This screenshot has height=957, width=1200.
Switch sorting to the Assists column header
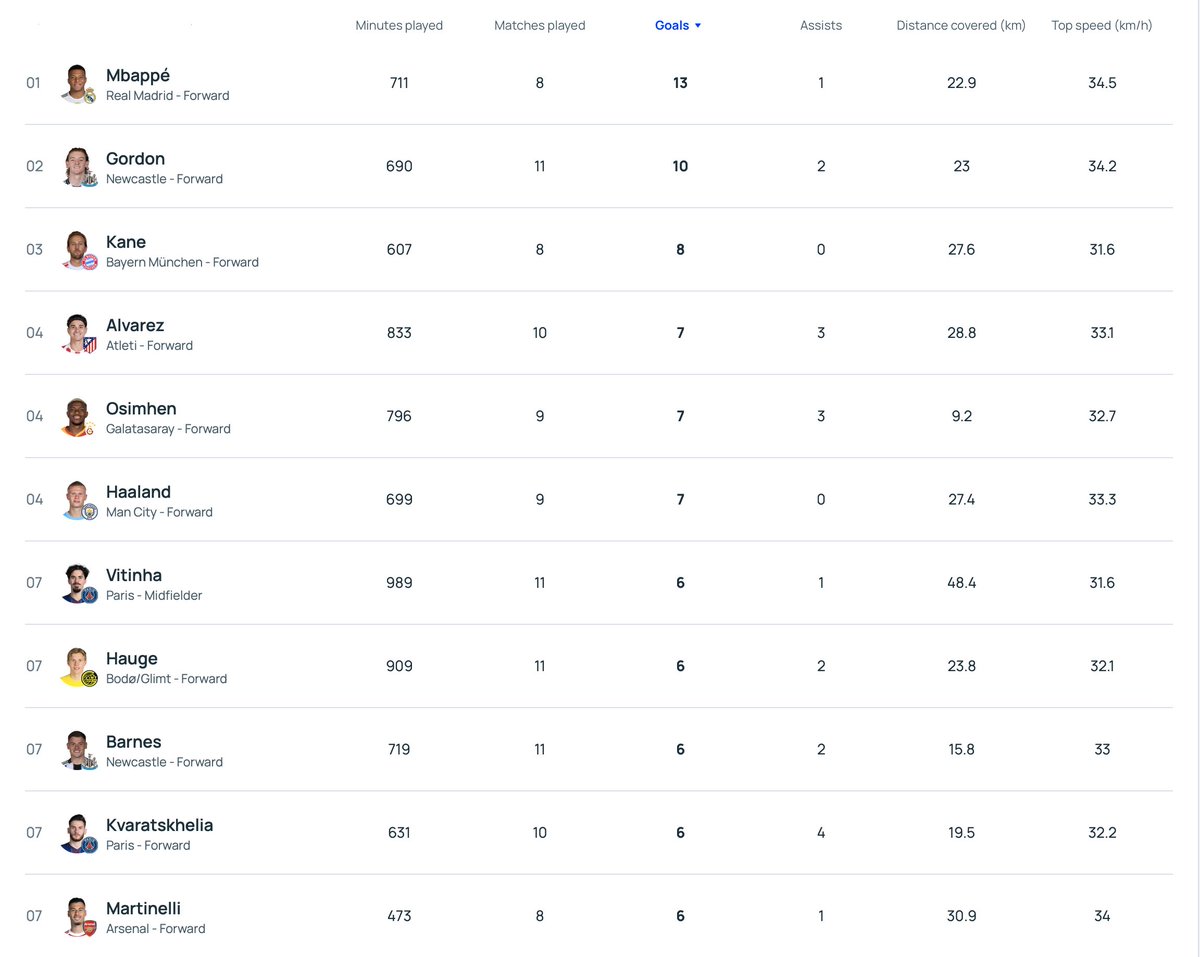(x=820, y=25)
